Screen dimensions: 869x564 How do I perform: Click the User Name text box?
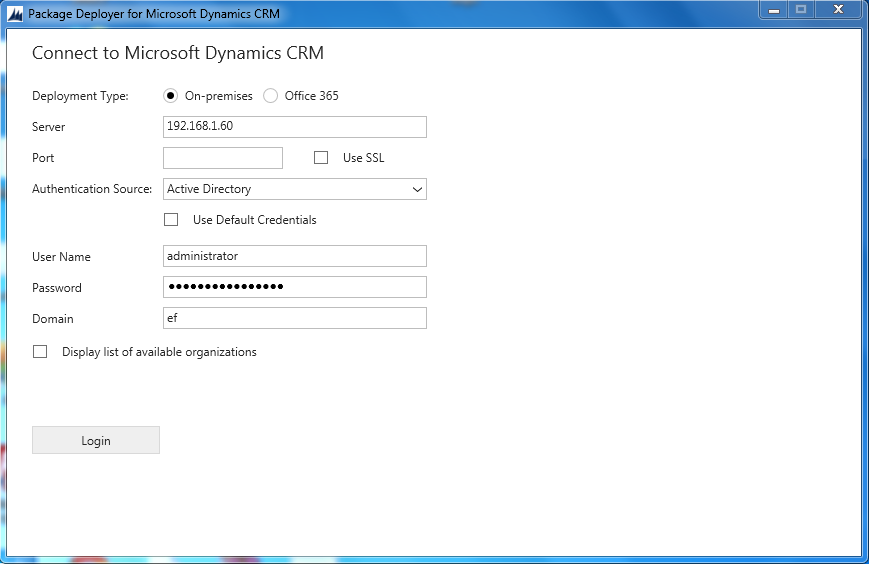[294, 256]
